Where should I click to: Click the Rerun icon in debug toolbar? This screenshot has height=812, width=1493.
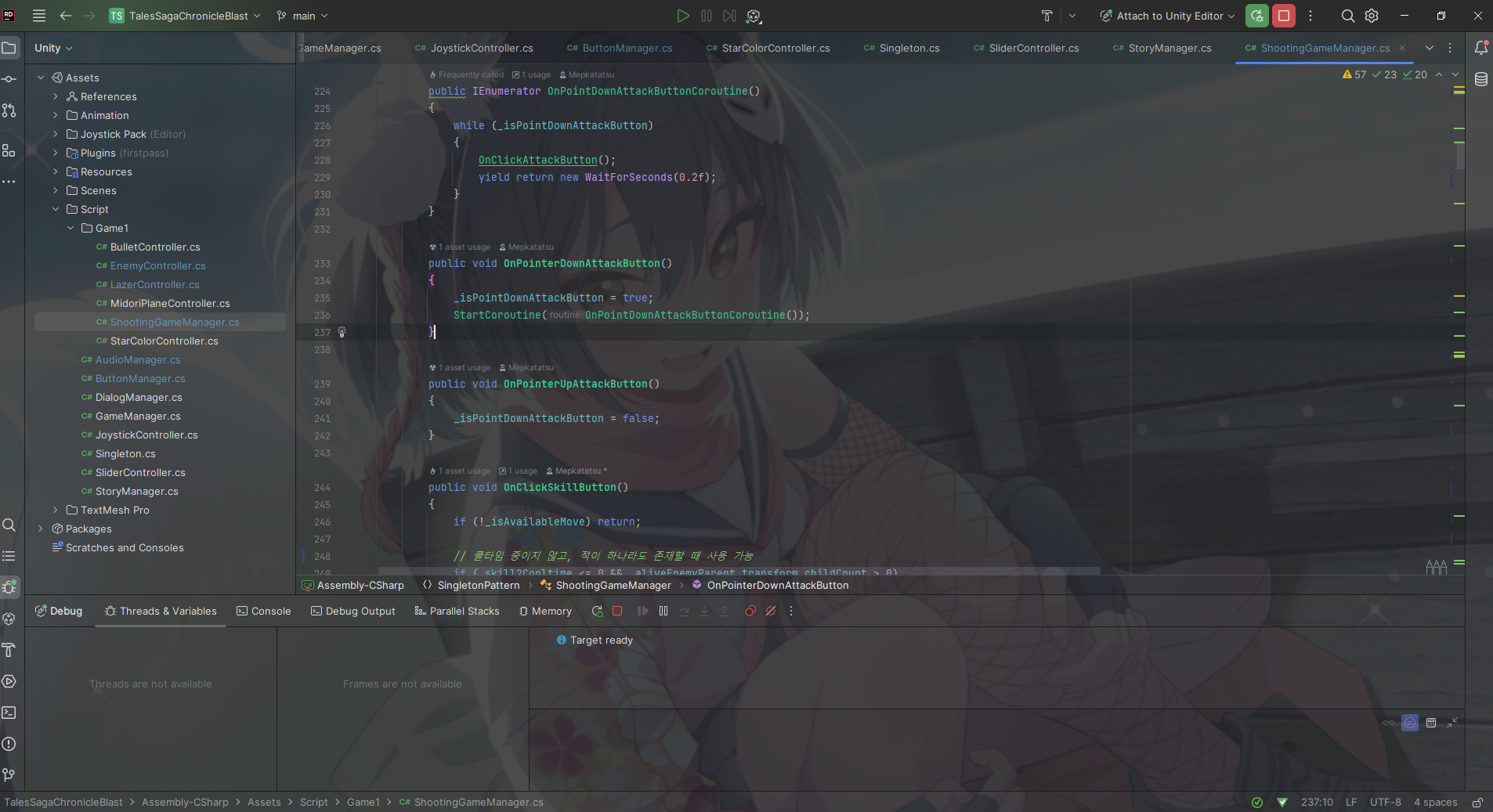pos(597,611)
